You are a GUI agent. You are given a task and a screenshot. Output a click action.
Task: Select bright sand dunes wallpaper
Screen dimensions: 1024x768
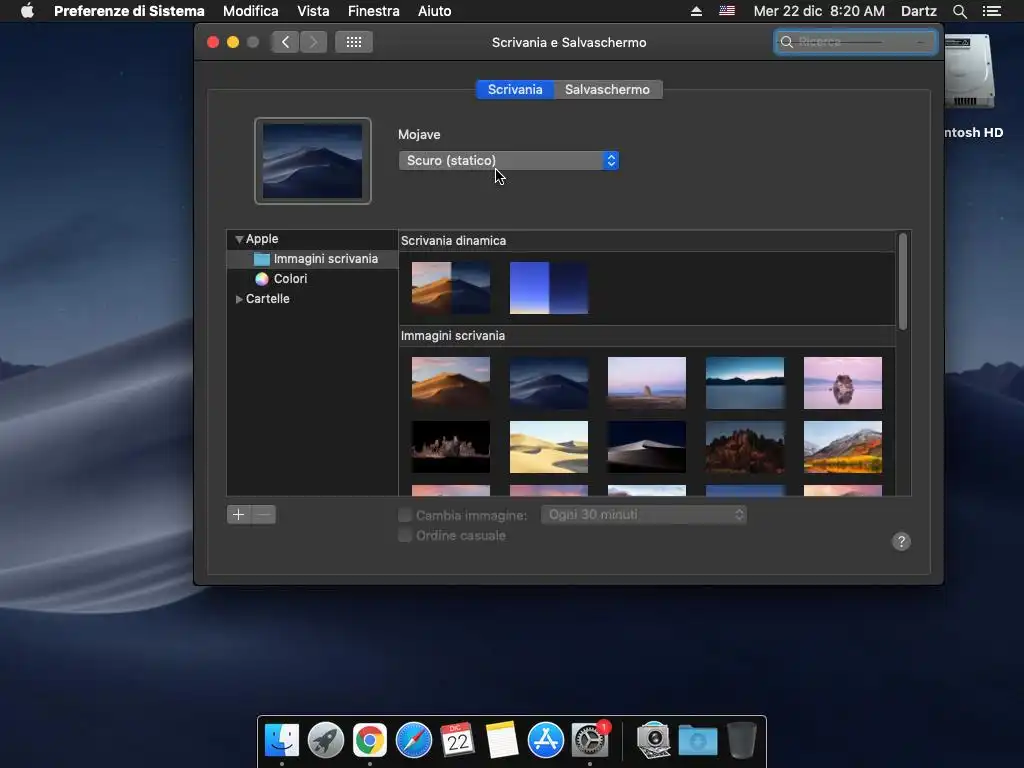pyautogui.click(x=549, y=447)
